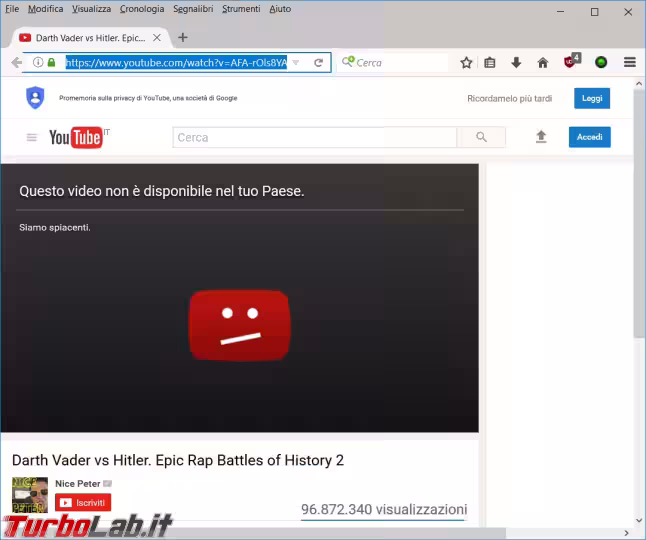Click the green circle extension icon
Screen dimensions: 646x540
click(x=601, y=63)
